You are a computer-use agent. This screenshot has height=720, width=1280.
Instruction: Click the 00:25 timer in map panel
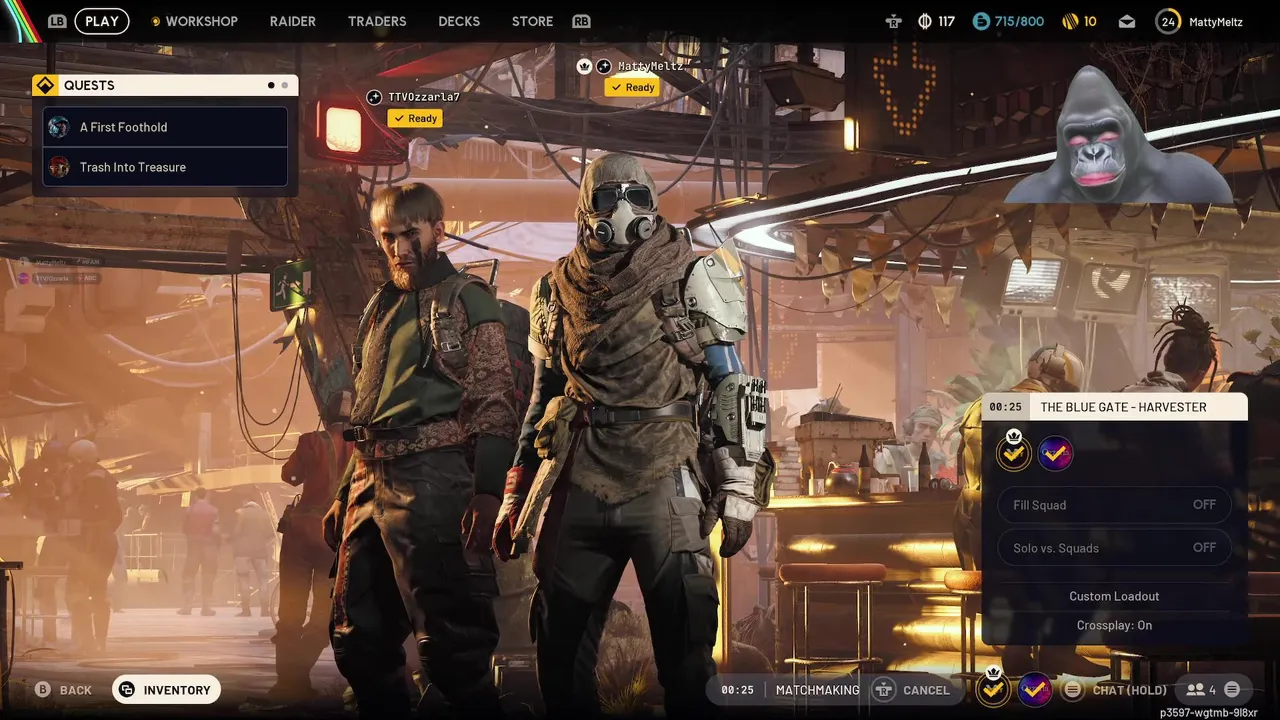(x=1005, y=407)
